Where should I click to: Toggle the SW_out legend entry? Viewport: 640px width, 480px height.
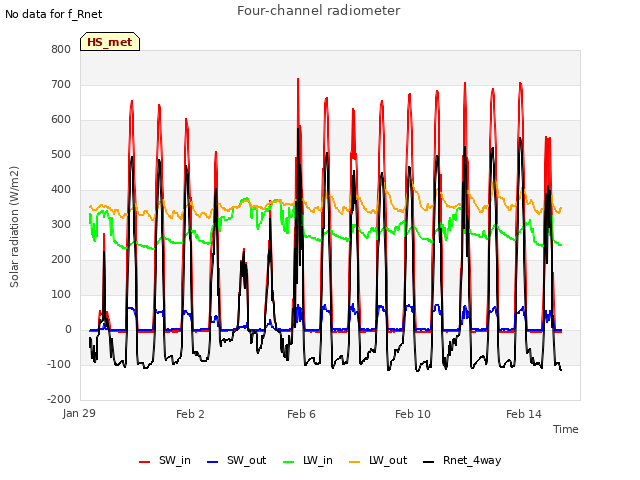pyautogui.click(x=237, y=461)
